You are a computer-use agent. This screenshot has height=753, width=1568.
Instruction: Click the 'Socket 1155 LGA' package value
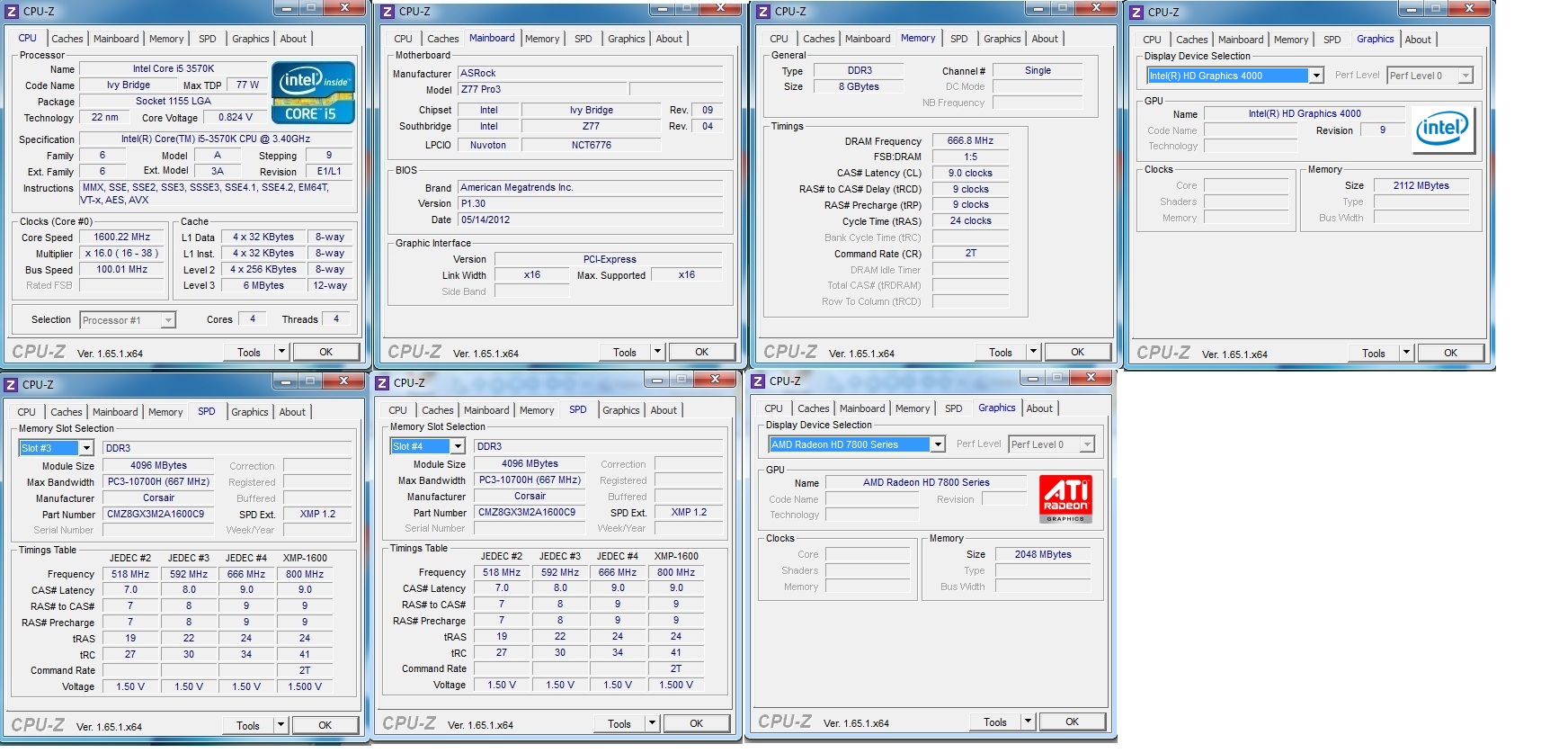coord(174,101)
